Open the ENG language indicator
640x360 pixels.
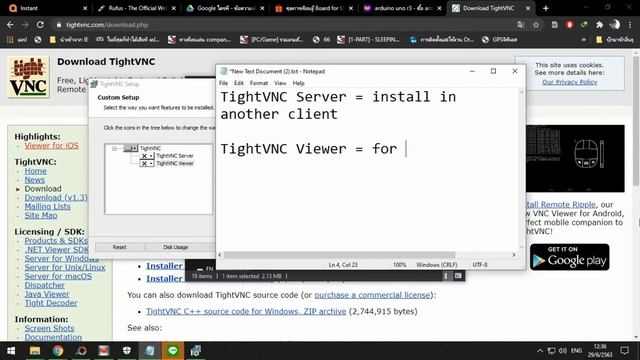[x=576, y=351]
